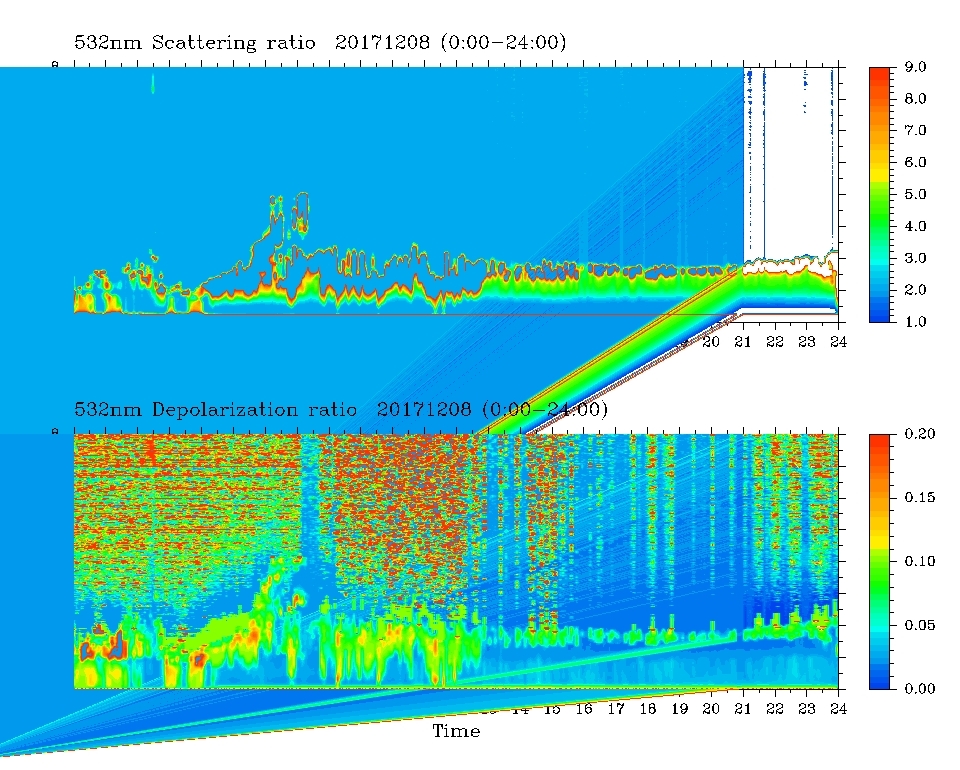Click hour 23 tick under depolarization plot
Screen dimensions: 960x770
pyautogui.click(x=806, y=708)
